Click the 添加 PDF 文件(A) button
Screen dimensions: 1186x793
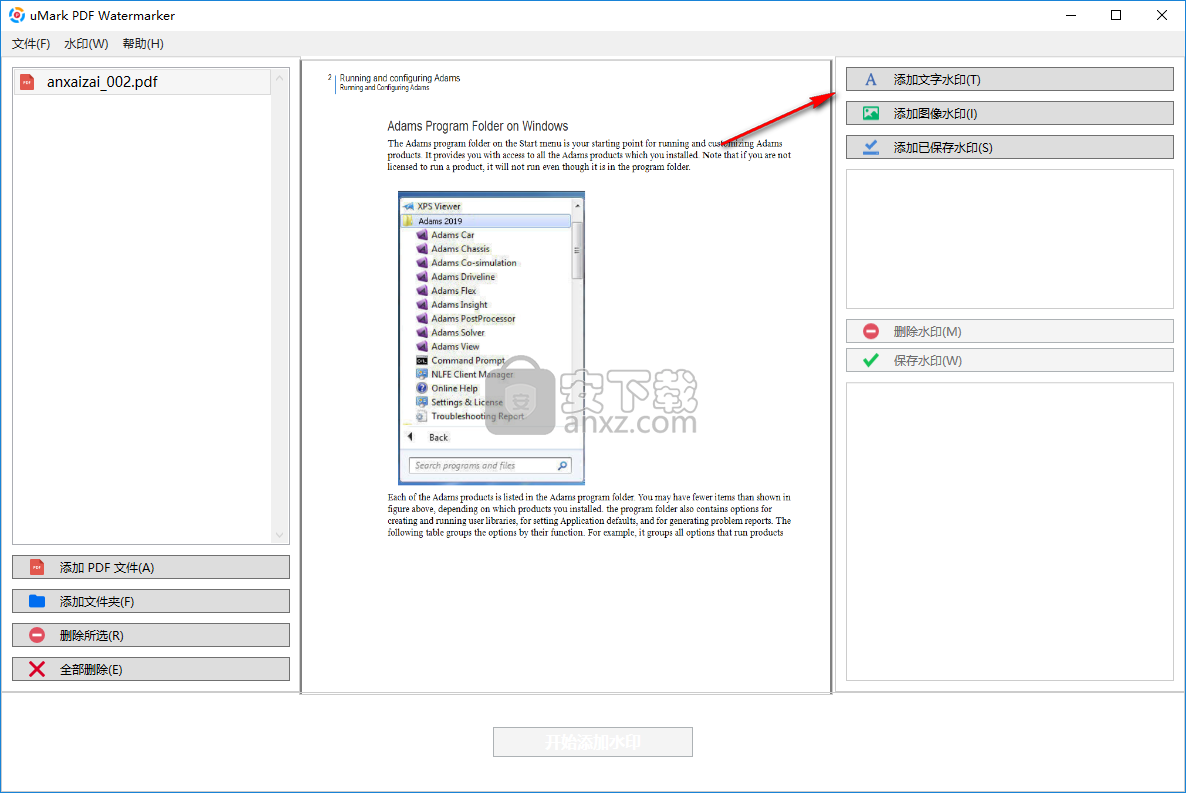151,568
